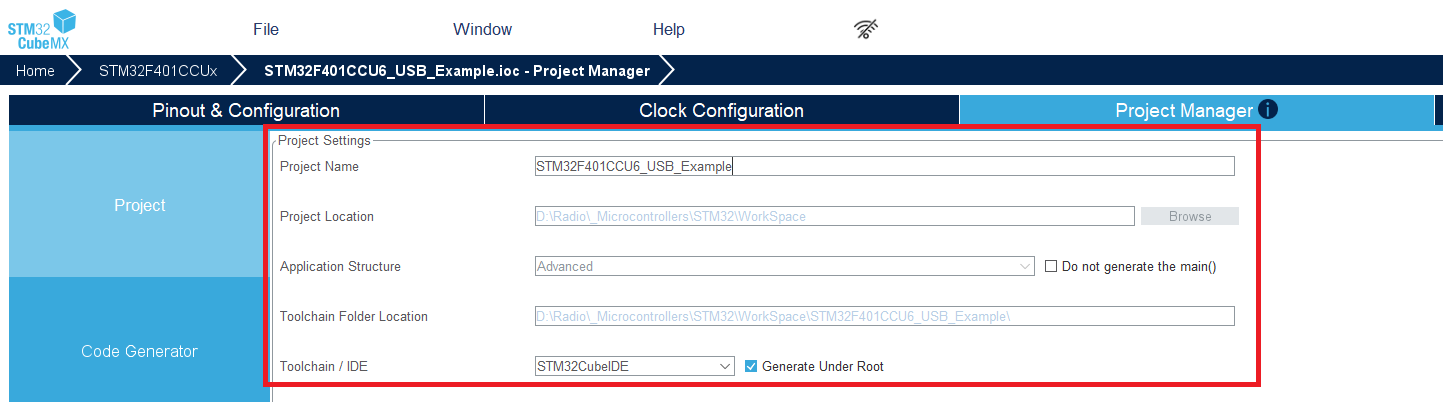Screen dimensions: 1443x402
Task: Click the STM32CubeMX logo icon
Action: click(40, 30)
